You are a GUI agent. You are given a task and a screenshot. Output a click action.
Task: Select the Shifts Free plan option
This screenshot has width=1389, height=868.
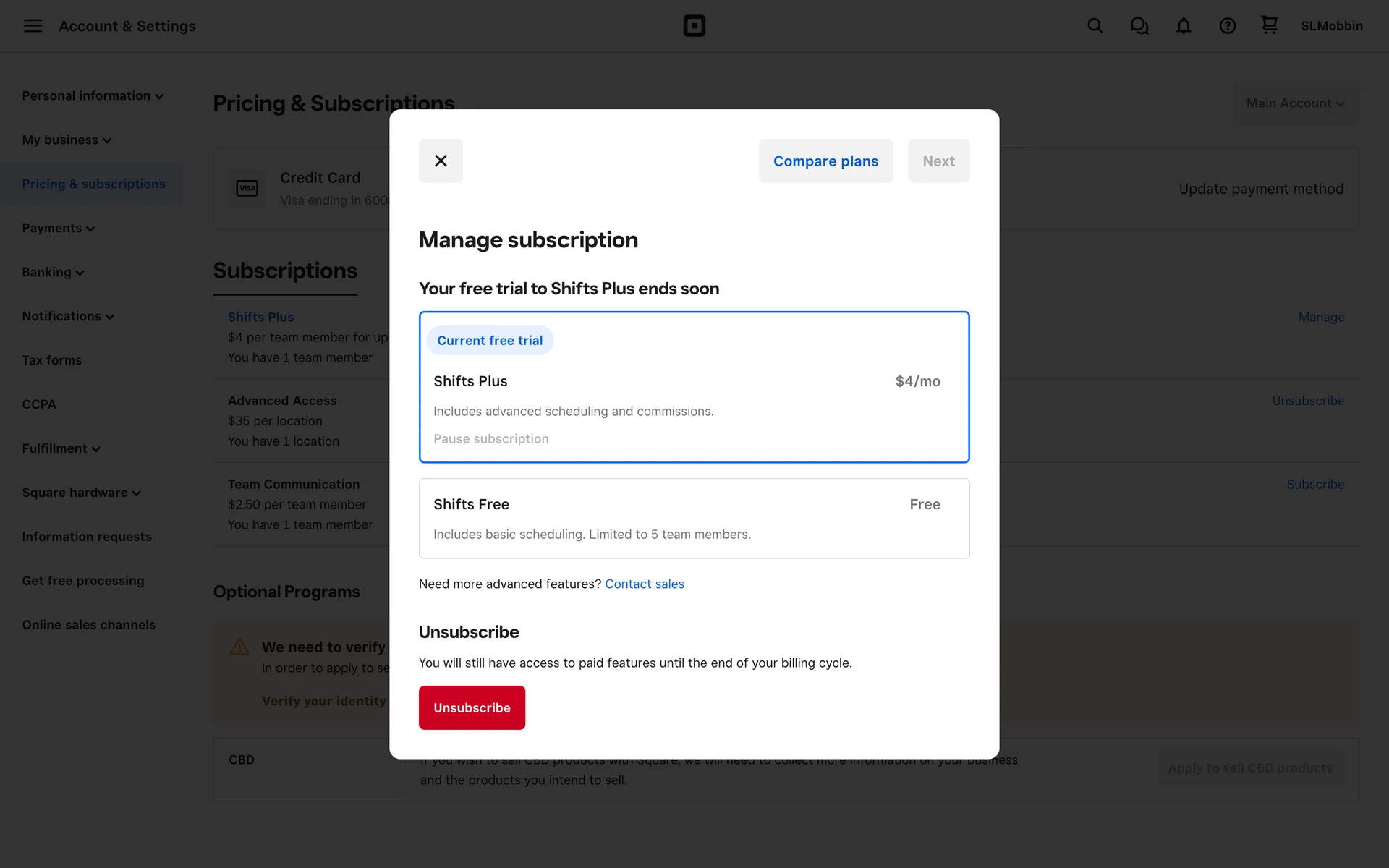click(693, 518)
